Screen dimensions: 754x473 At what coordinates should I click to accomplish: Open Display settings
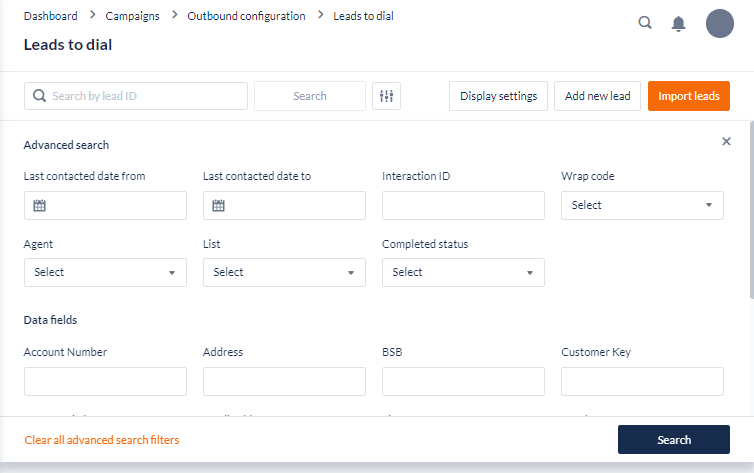point(498,96)
